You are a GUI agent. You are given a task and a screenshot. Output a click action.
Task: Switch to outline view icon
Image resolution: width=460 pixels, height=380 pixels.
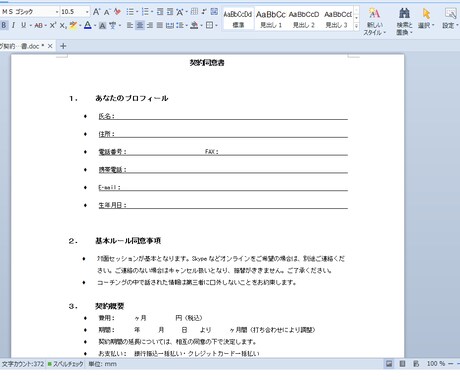pyautogui.click(x=402, y=364)
